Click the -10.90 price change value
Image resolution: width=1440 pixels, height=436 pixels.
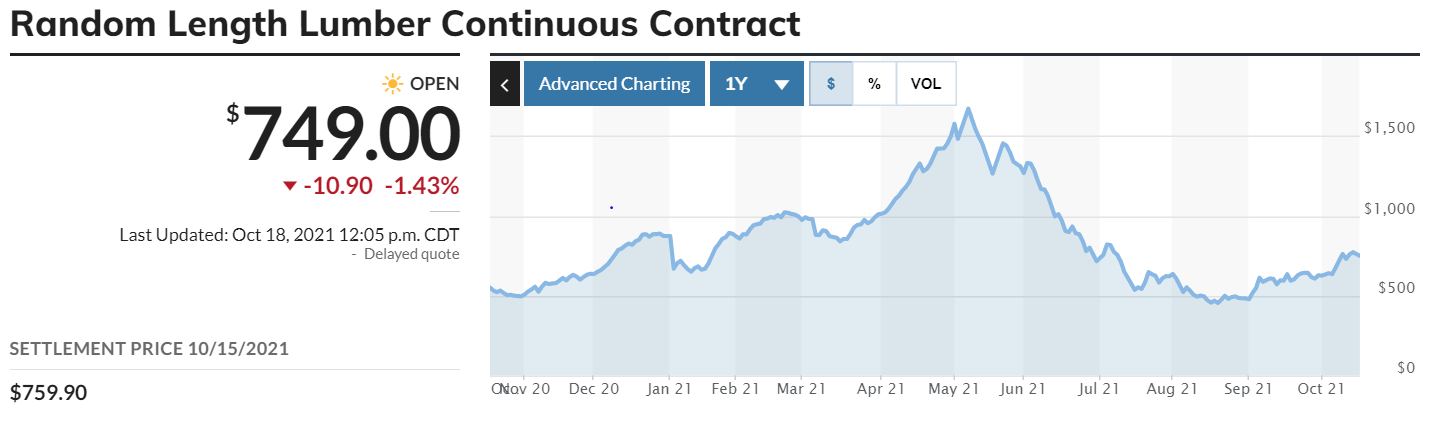338,186
